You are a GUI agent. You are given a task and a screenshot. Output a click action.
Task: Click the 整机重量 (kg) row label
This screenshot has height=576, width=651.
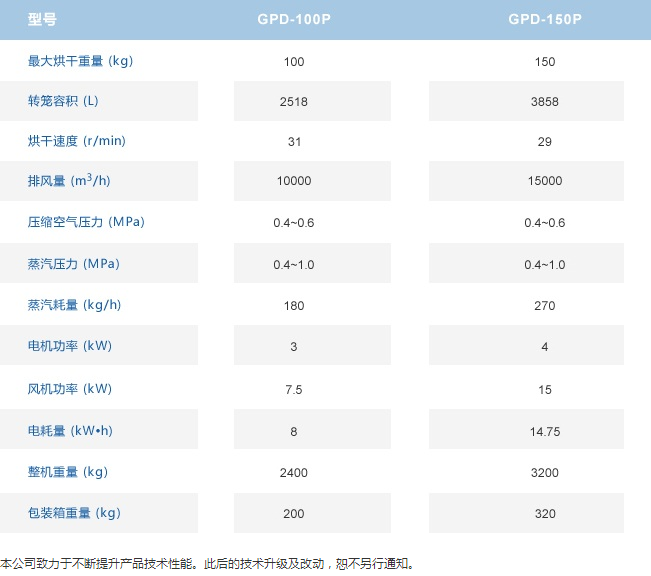pyautogui.click(x=68, y=472)
